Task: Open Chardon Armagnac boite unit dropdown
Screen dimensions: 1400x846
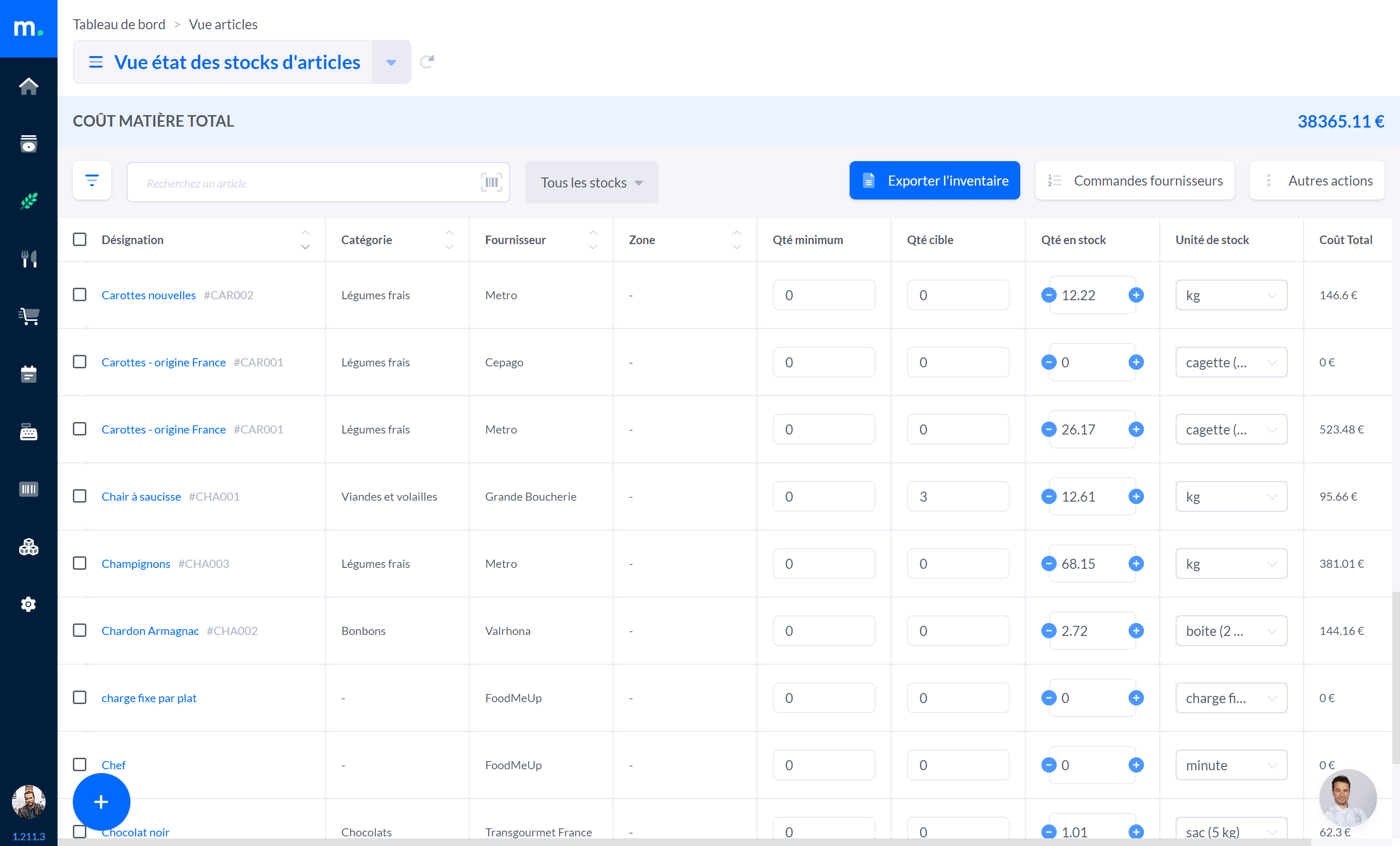Action: [1231, 631]
